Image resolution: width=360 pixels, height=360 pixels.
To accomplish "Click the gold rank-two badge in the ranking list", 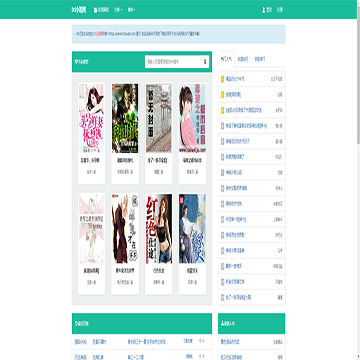I will (x=223, y=95).
